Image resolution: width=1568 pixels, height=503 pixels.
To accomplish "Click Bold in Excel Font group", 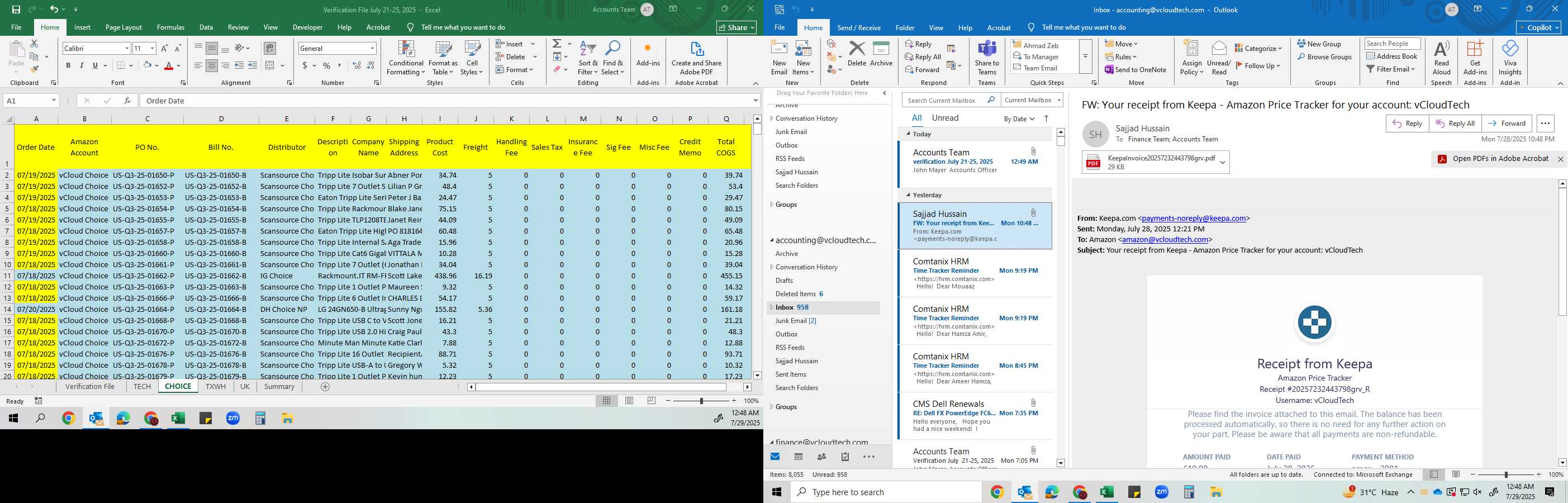I will coord(68,65).
